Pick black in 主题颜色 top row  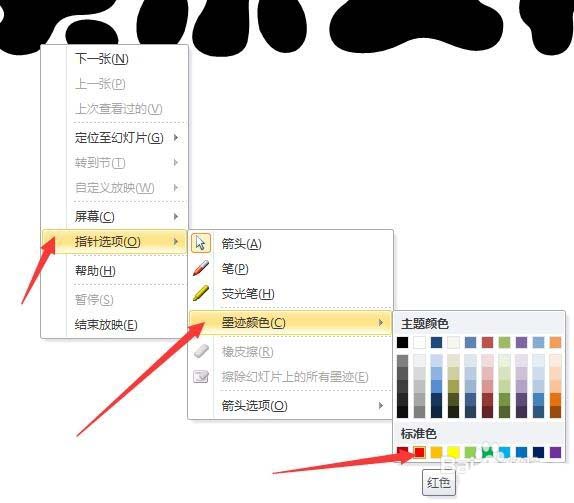tap(402, 343)
